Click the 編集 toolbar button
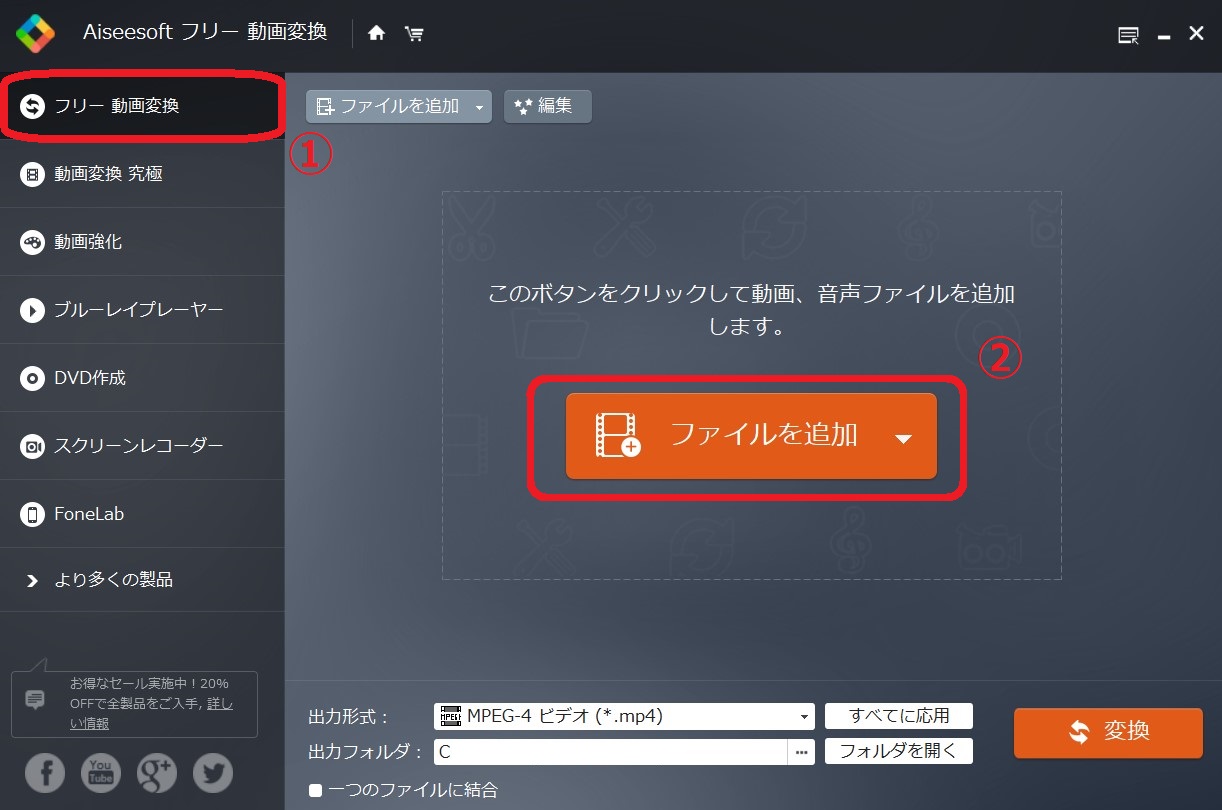Screen dimensions: 1222x810 click(x=547, y=106)
